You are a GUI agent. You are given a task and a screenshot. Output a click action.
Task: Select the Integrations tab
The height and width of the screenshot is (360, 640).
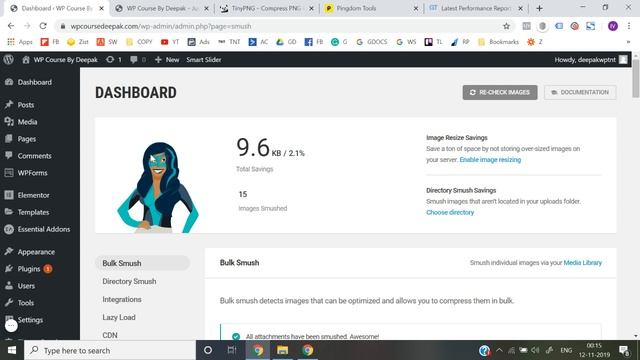tap(122, 299)
